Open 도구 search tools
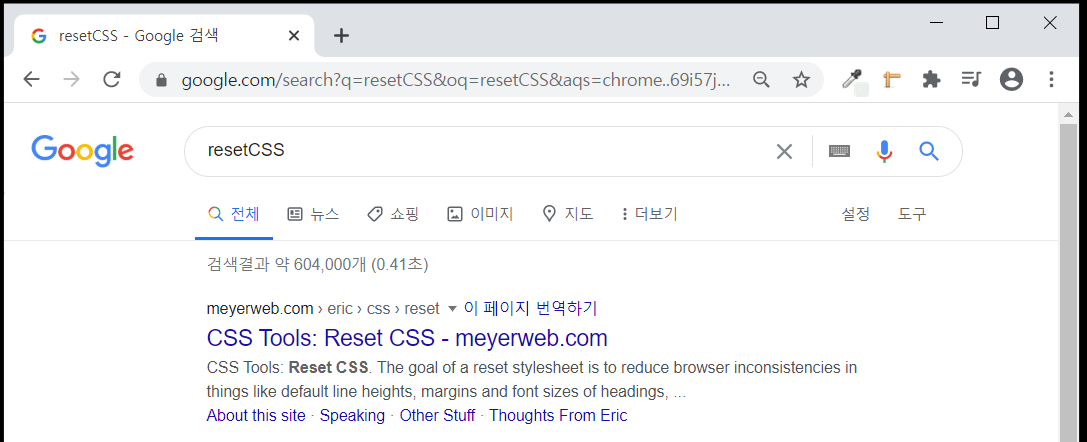The height and width of the screenshot is (442, 1087). click(x=912, y=214)
